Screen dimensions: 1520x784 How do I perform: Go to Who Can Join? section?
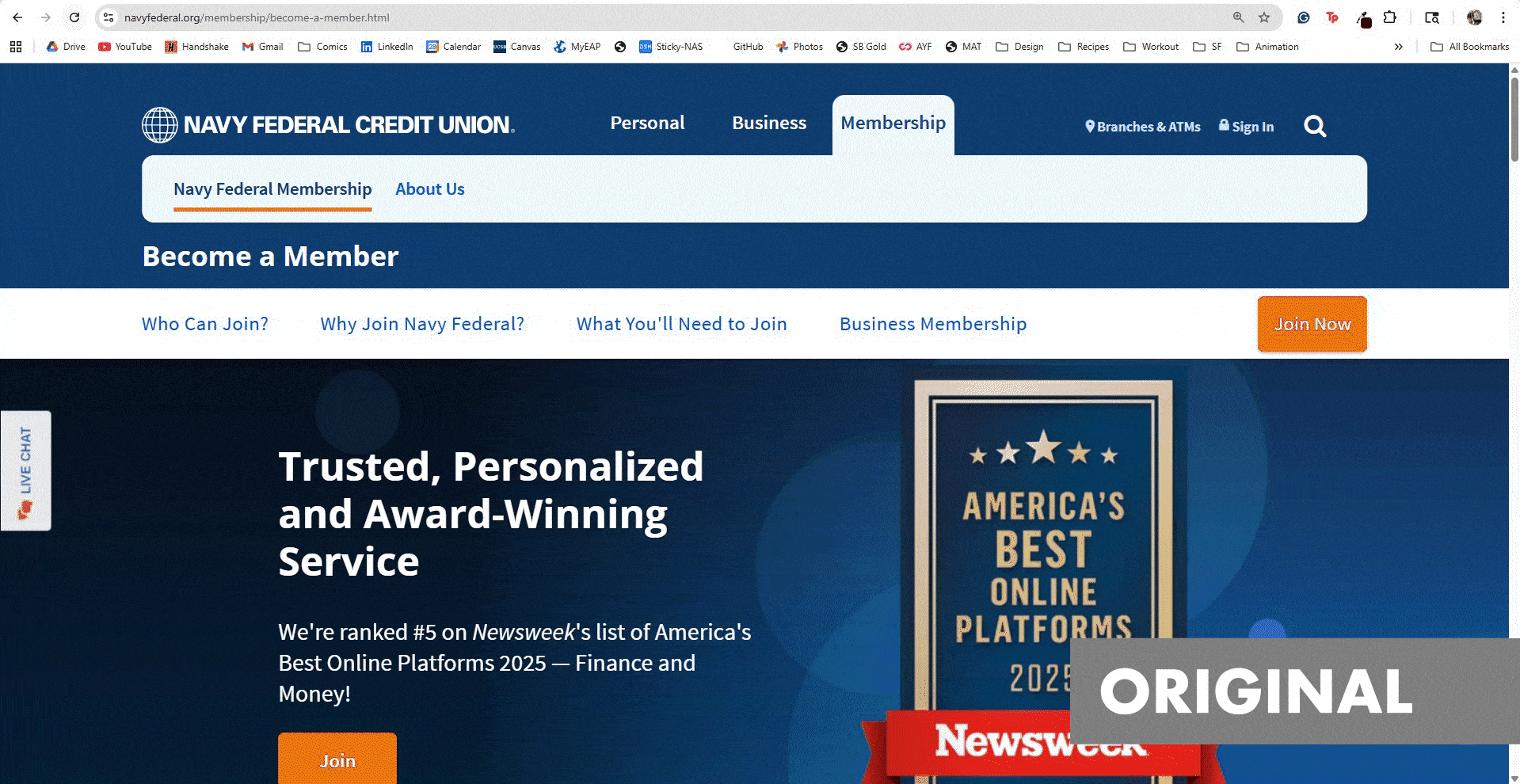pyautogui.click(x=205, y=324)
